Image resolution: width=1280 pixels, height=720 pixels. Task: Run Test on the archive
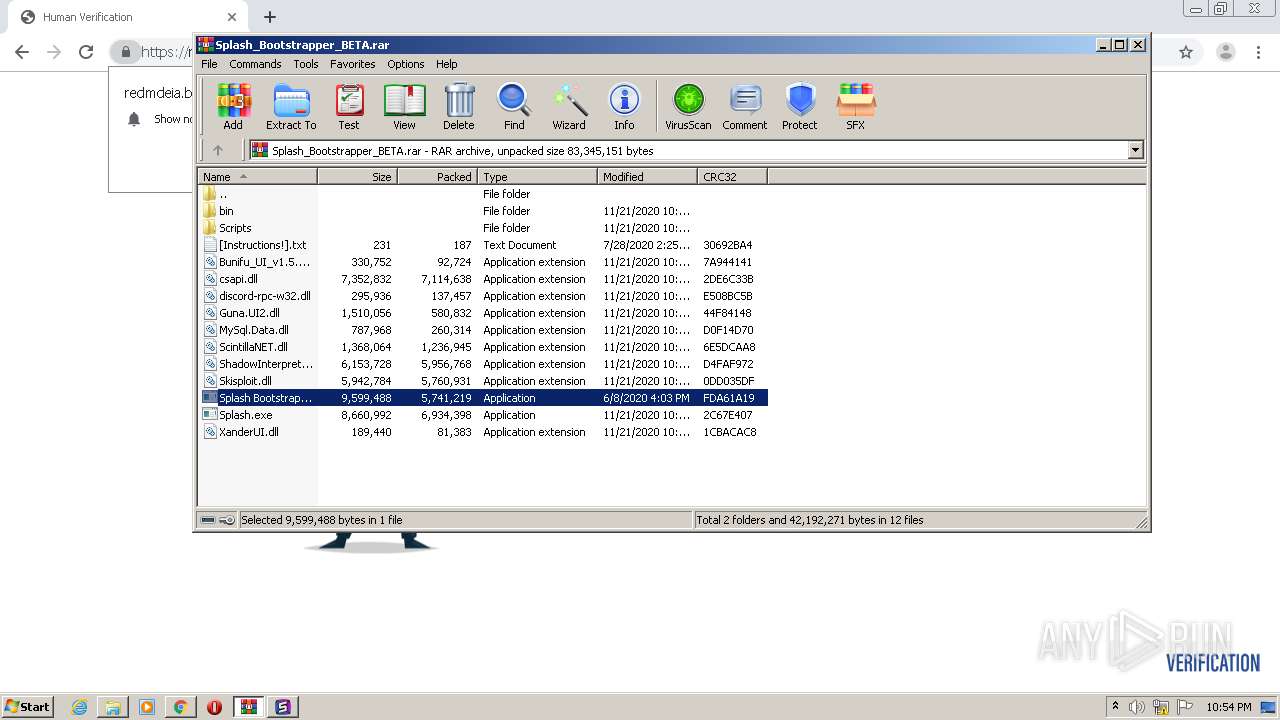coord(348,106)
